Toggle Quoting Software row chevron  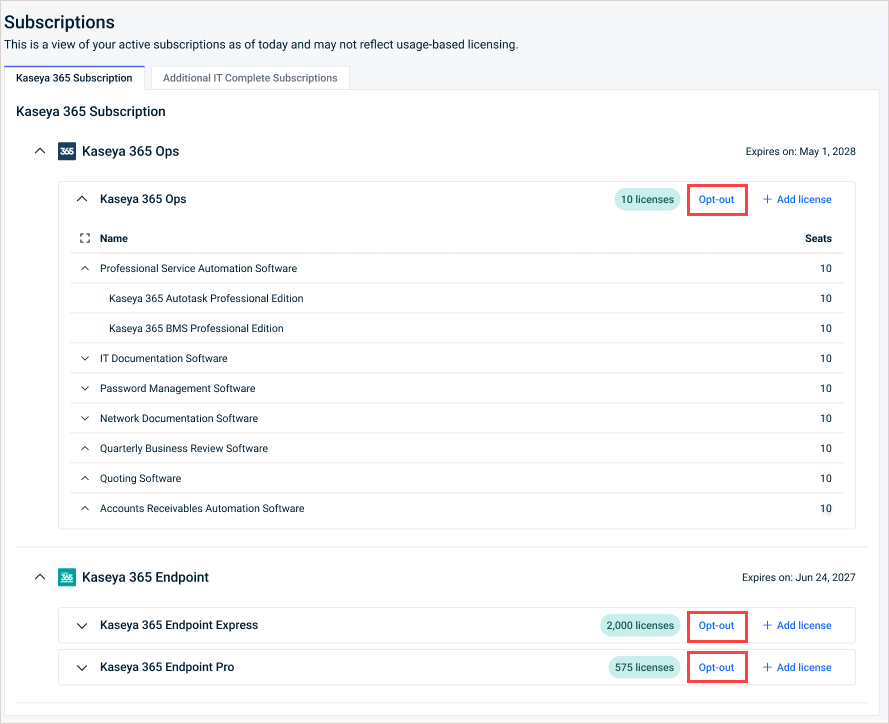click(x=85, y=479)
